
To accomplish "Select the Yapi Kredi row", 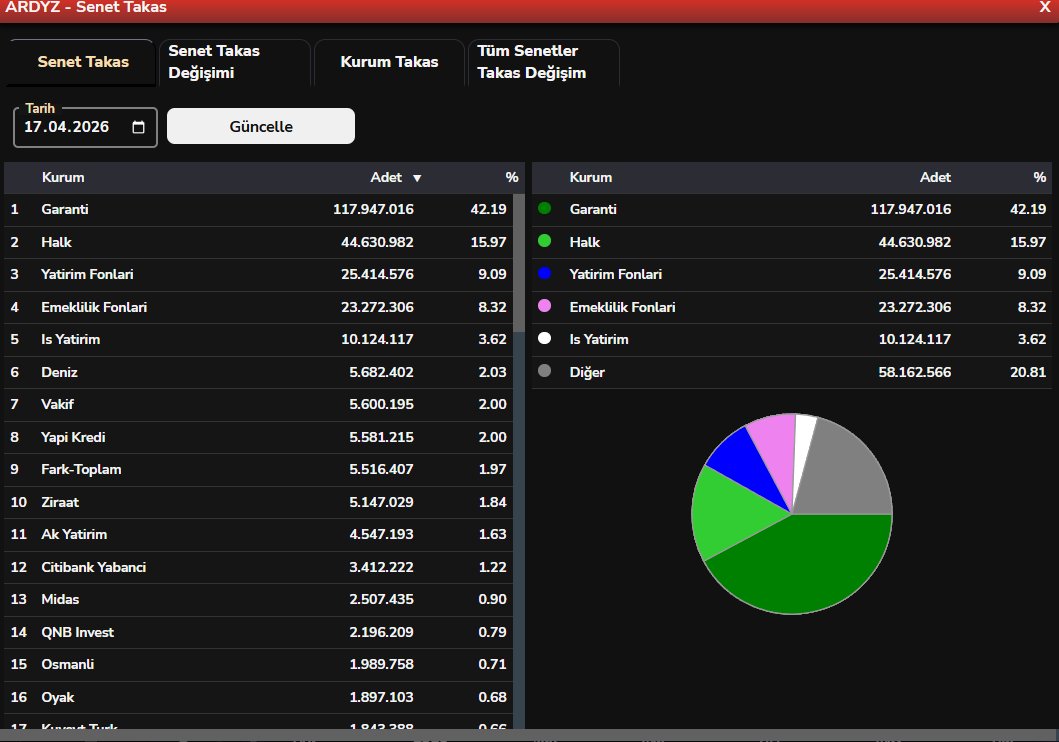I will 258,437.
